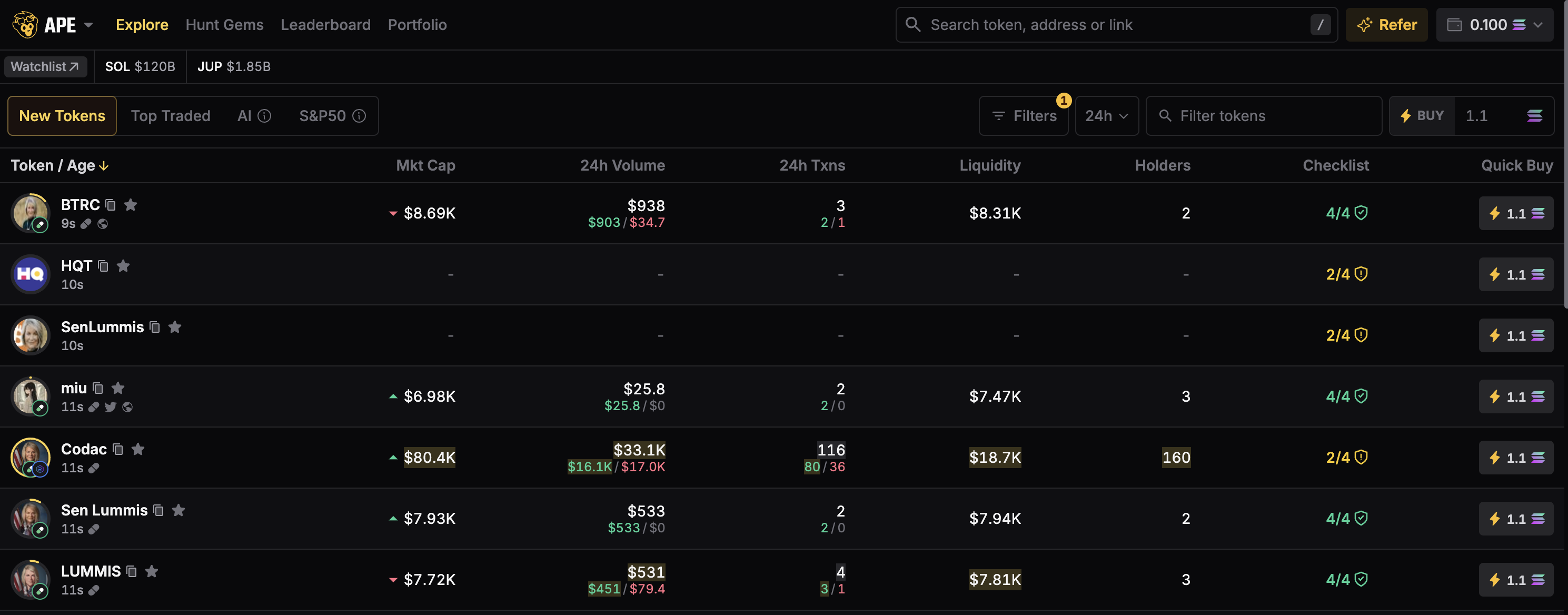Go to Hunt Gems

coord(224,25)
